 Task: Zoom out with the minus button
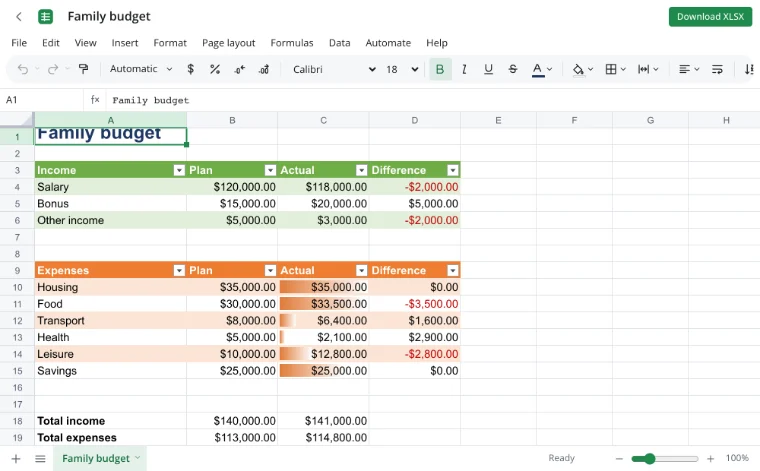(x=619, y=458)
